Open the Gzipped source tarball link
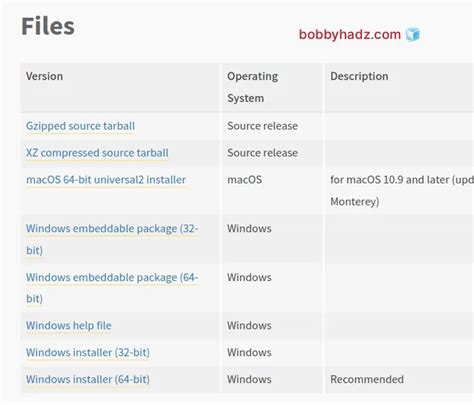 tap(80, 126)
